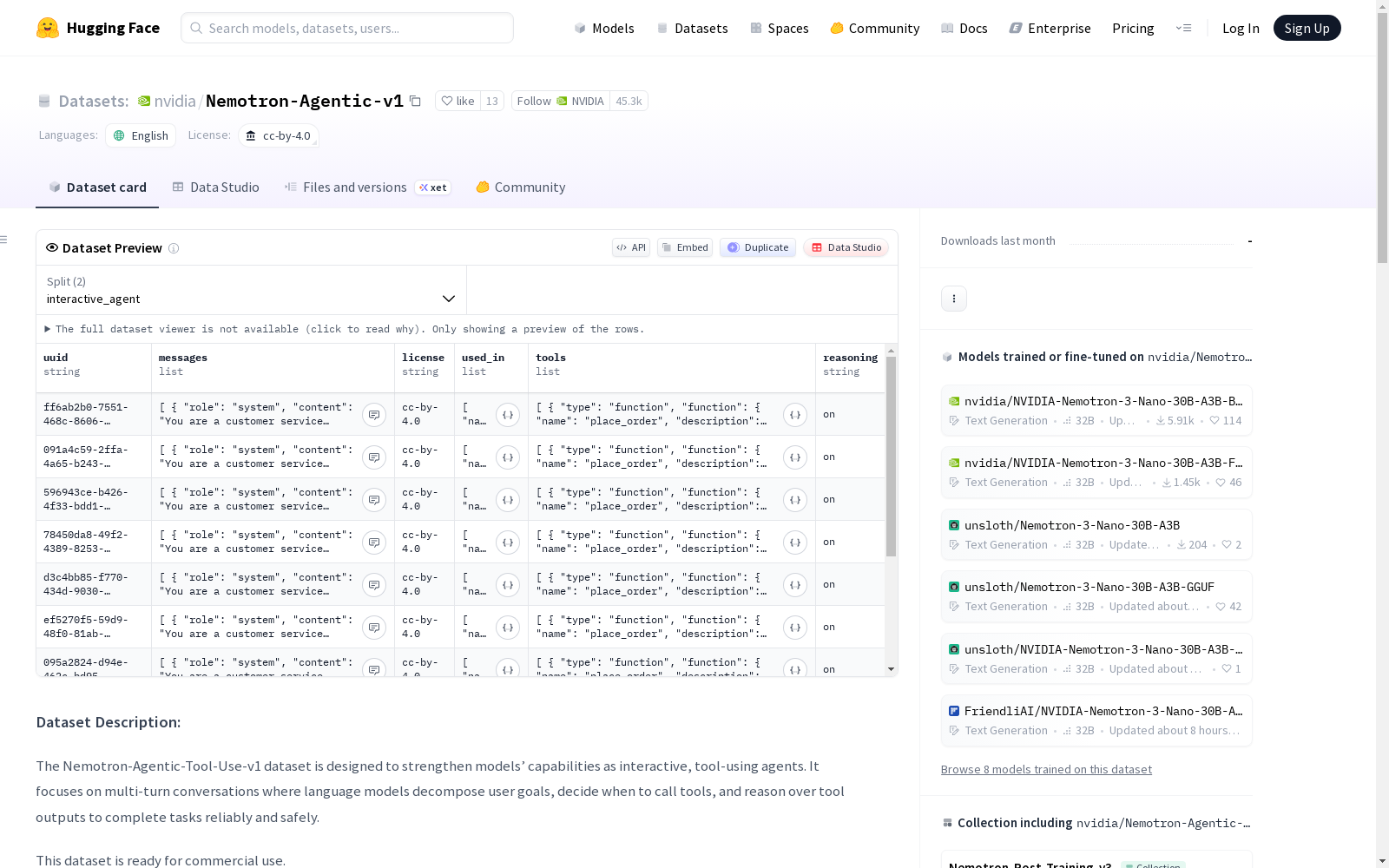Open used_in JSON viewer for row d3c4bb85-f770
The height and width of the screenshot is (868, 1389).
[508, 585]
